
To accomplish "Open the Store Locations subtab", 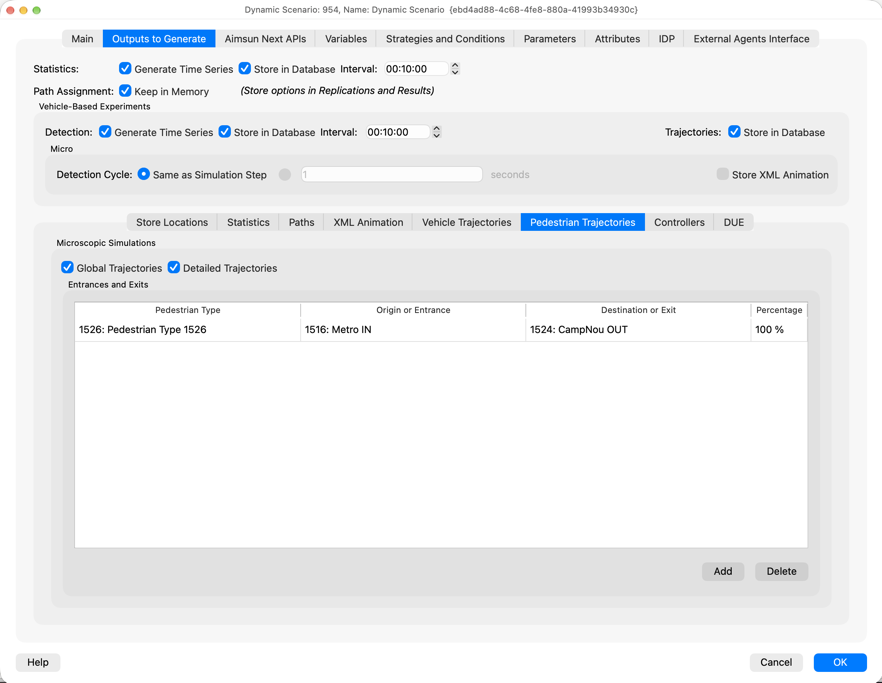I will coord(172,222).
